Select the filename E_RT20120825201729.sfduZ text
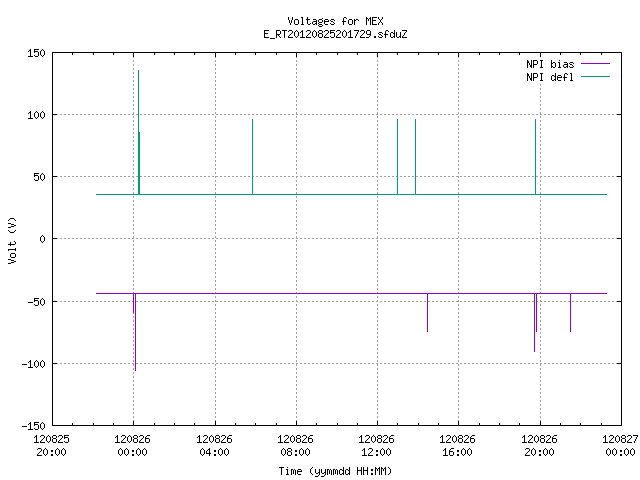The image size is (640, 480). [335, 34]
